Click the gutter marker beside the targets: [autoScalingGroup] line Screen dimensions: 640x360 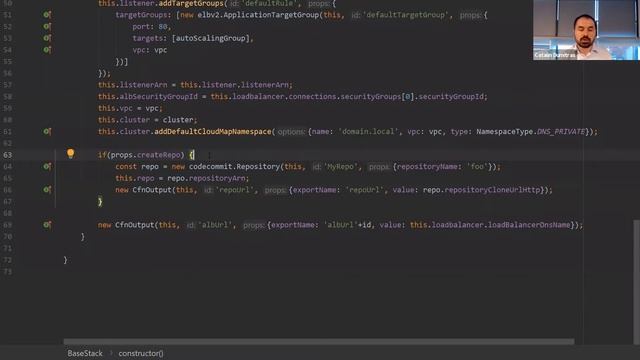pyautogui.click(x=47, y=38)
